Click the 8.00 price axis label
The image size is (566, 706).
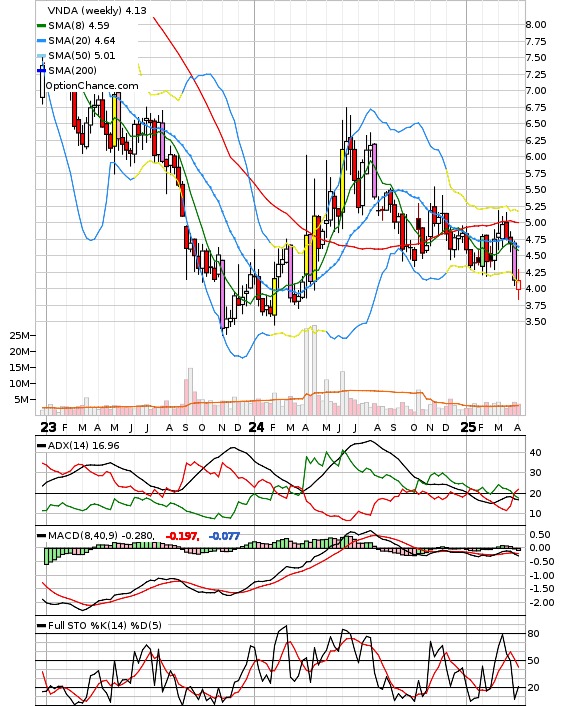(x=536, y=25)
